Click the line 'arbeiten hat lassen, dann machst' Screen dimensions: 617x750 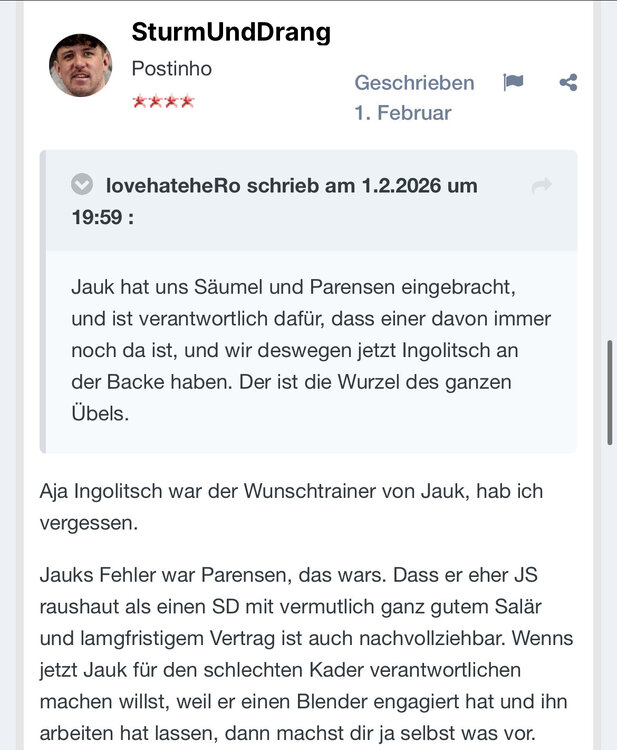pos(287,733)
